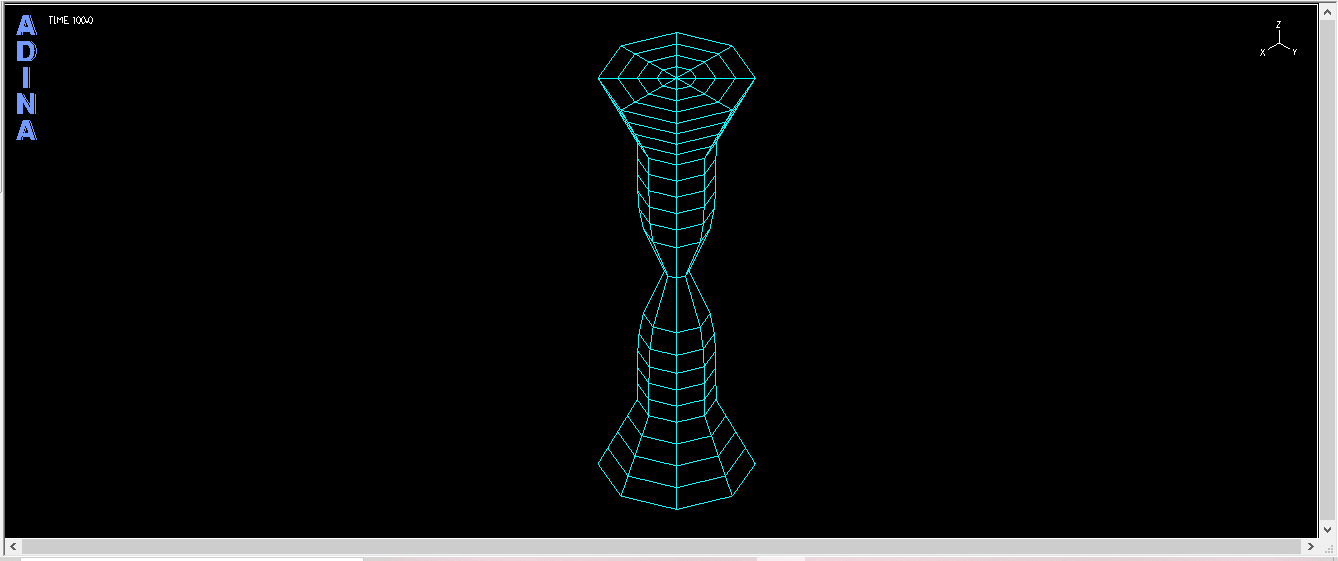The image size is (1338, 561).
Task: Click the horizontal scrollbar left arrow
Action: point(13,547)
